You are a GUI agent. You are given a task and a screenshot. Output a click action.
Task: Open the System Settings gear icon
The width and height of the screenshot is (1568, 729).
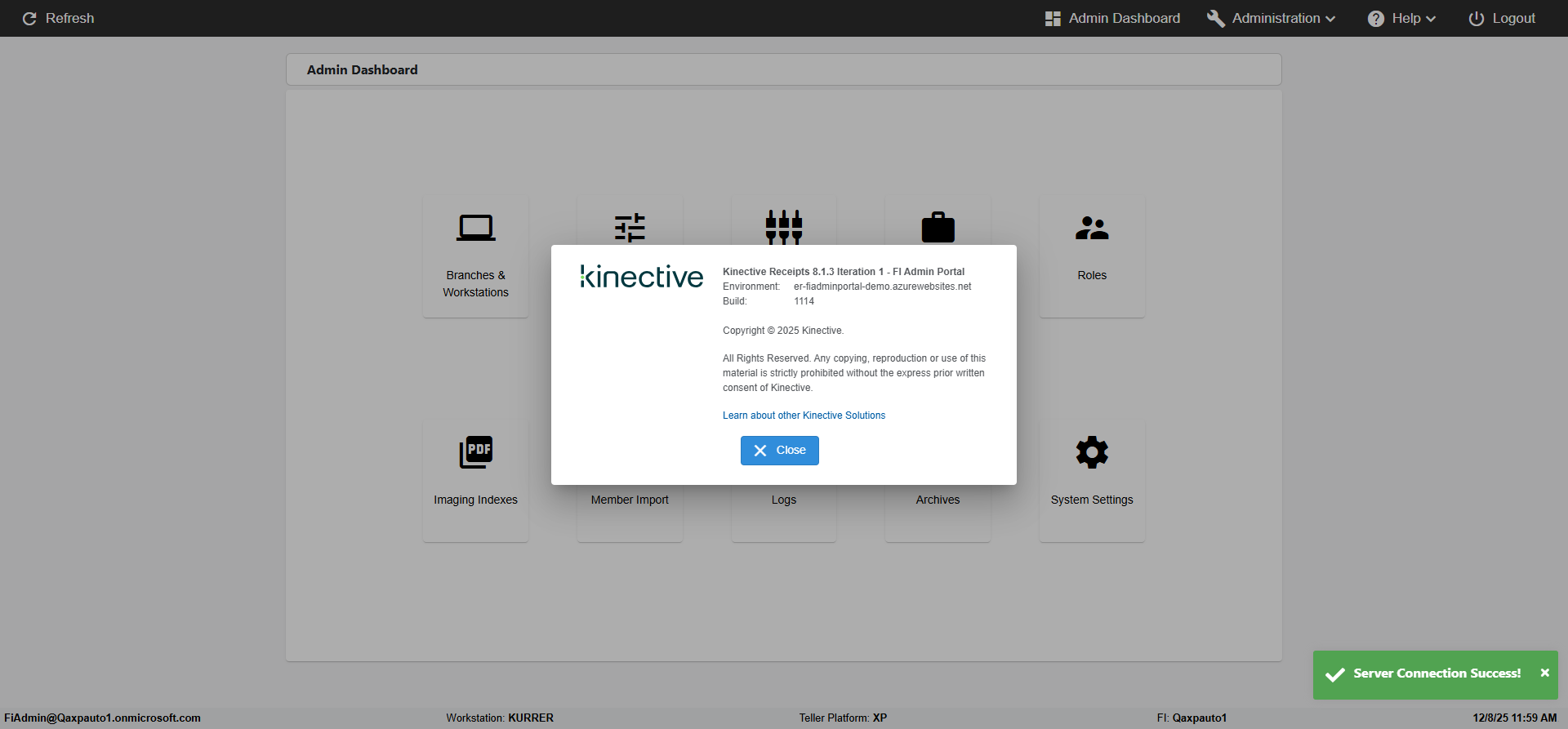(1092, 452)
